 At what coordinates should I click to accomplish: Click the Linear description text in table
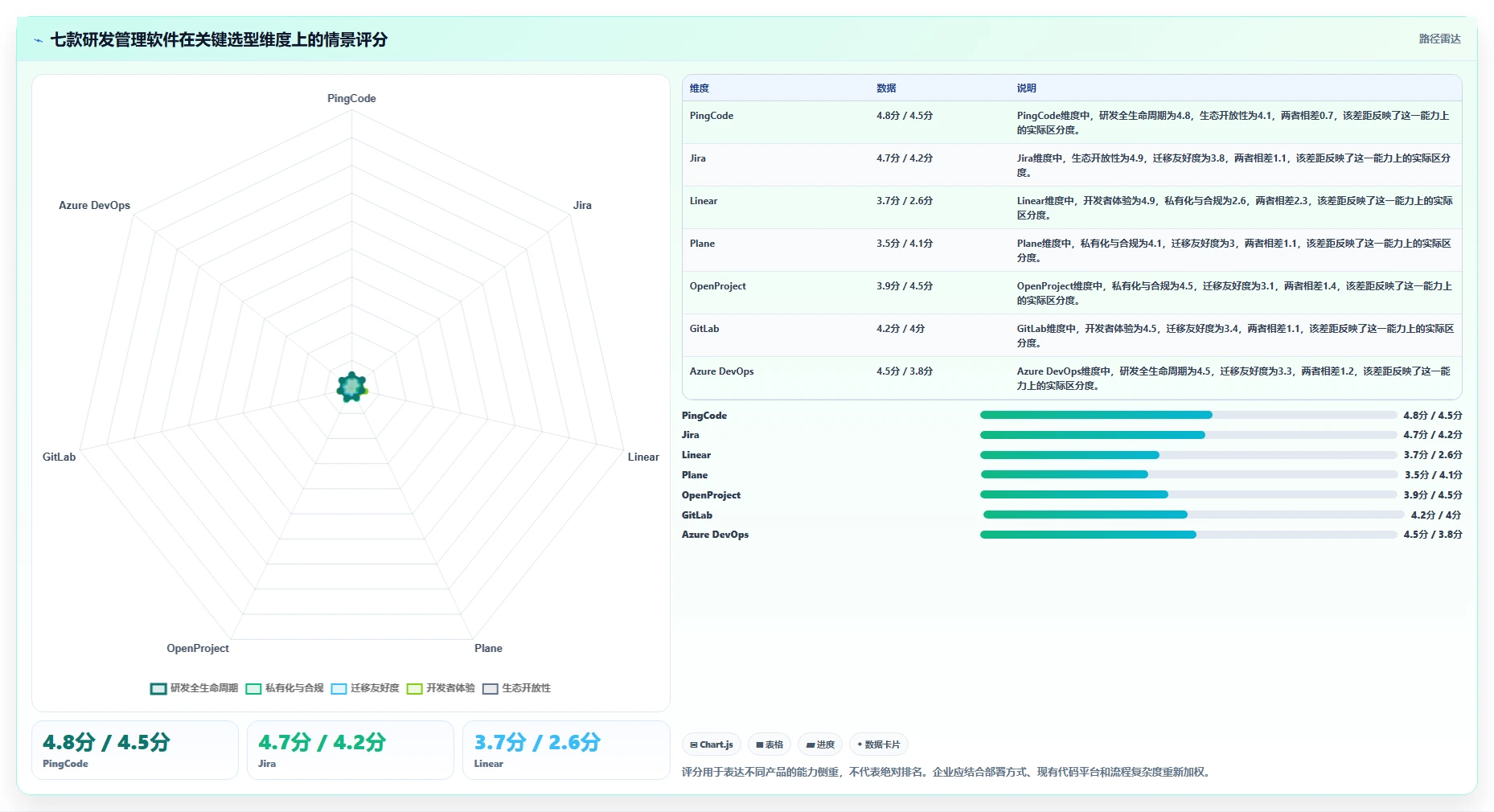(1234, 208)
